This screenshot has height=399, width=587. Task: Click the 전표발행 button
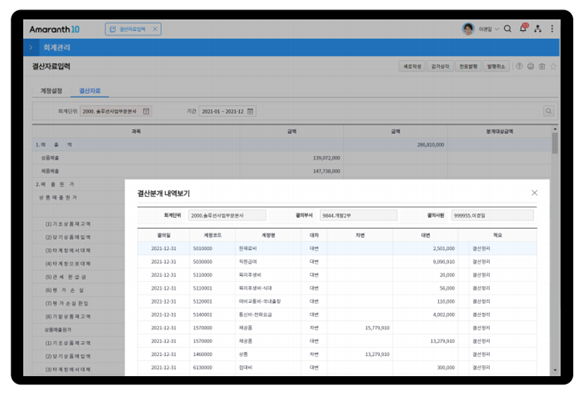[x=468, y=66]
